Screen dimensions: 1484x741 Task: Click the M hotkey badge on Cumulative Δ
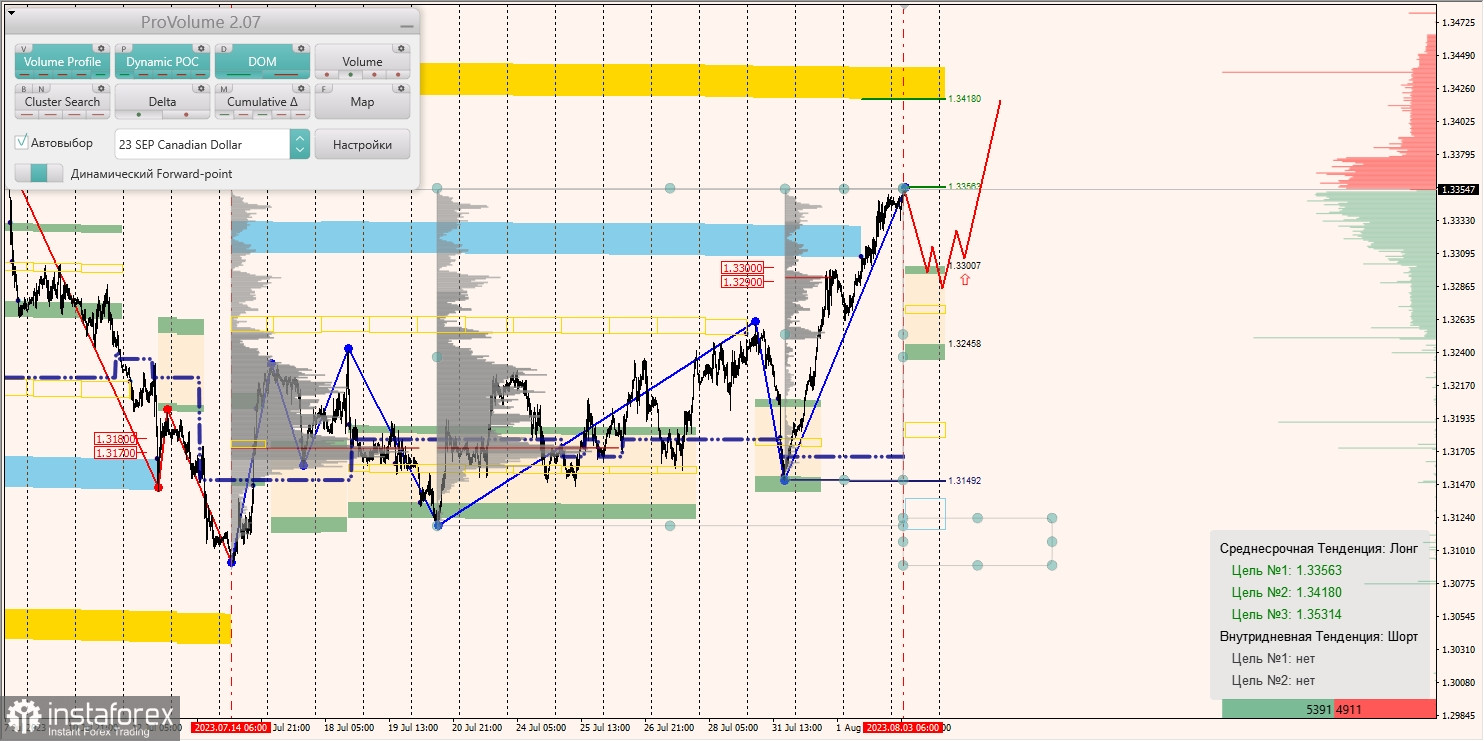tap(224, 88)
